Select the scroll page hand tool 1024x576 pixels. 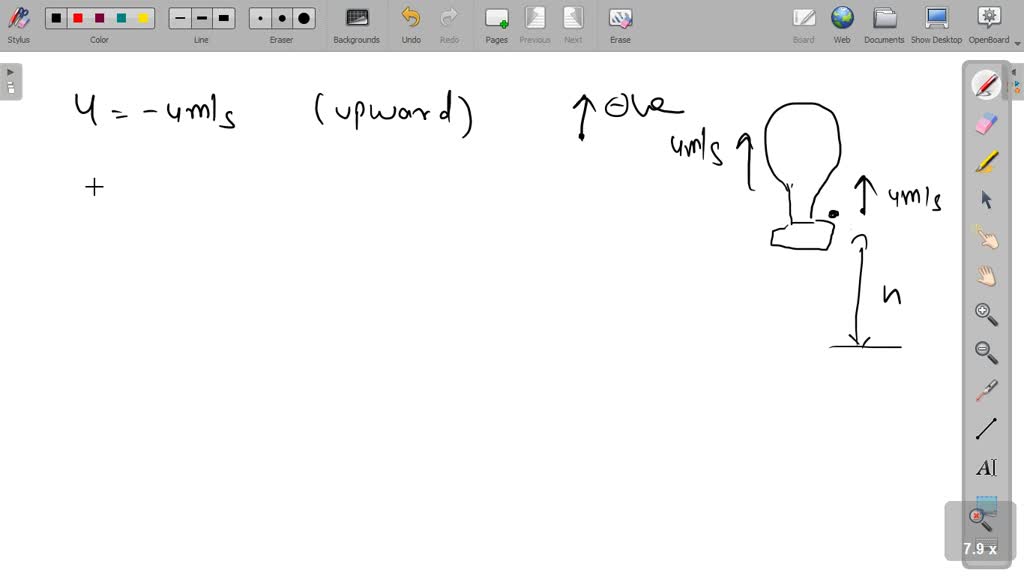(x=986, y=276)
